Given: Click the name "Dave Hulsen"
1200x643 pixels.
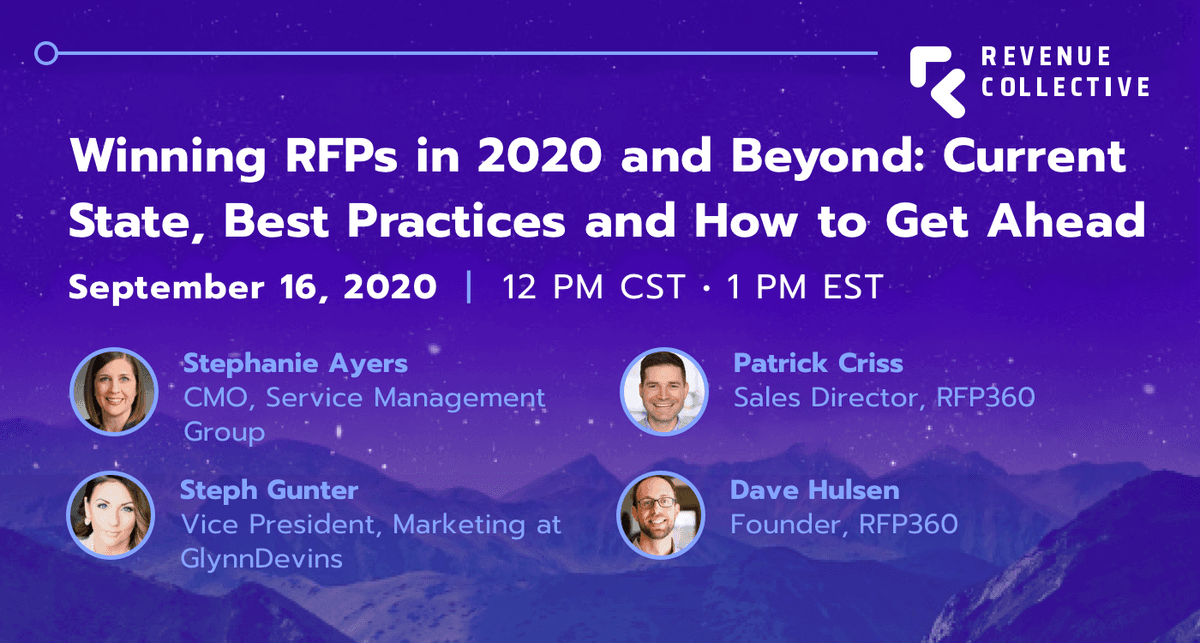Looking at the screenshot, I should tap(815, 491).
